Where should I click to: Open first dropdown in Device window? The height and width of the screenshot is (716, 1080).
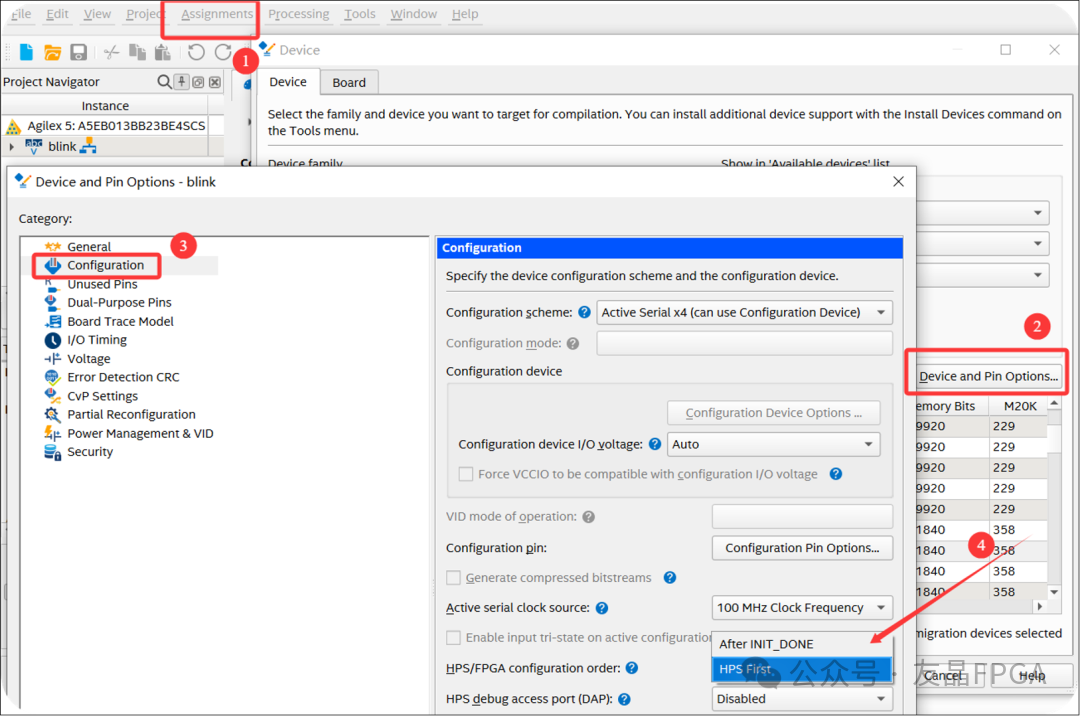click(983, 213)
